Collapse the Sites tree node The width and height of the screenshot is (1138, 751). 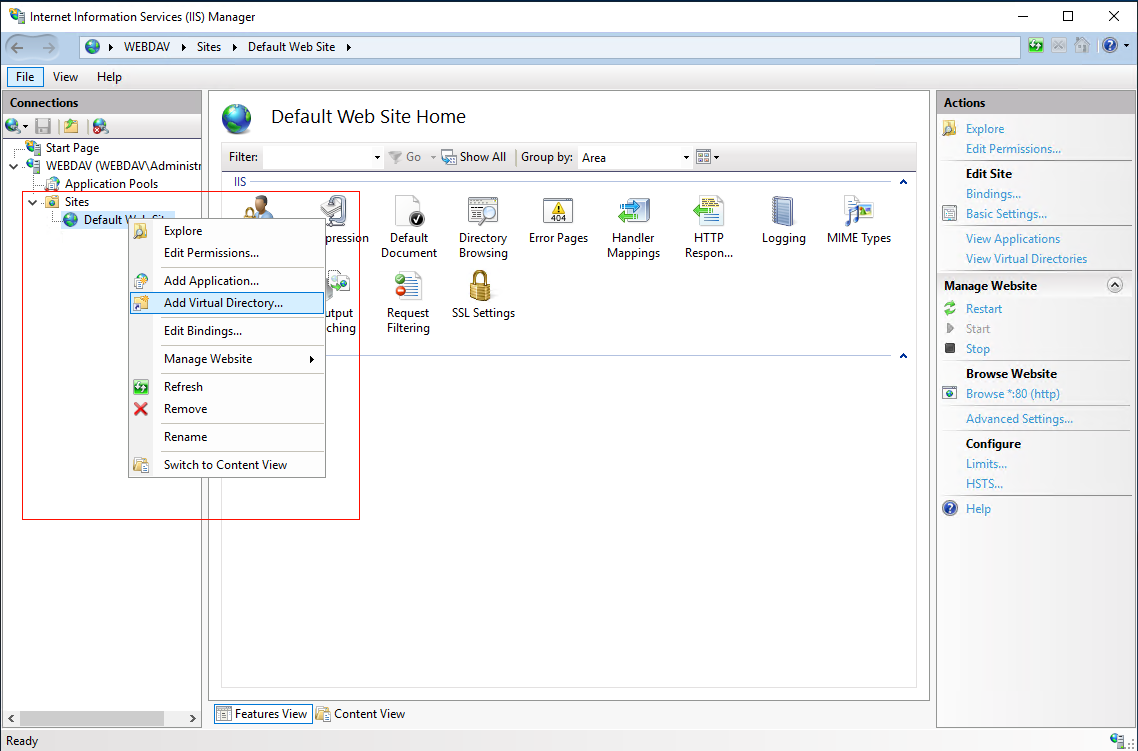33,202
